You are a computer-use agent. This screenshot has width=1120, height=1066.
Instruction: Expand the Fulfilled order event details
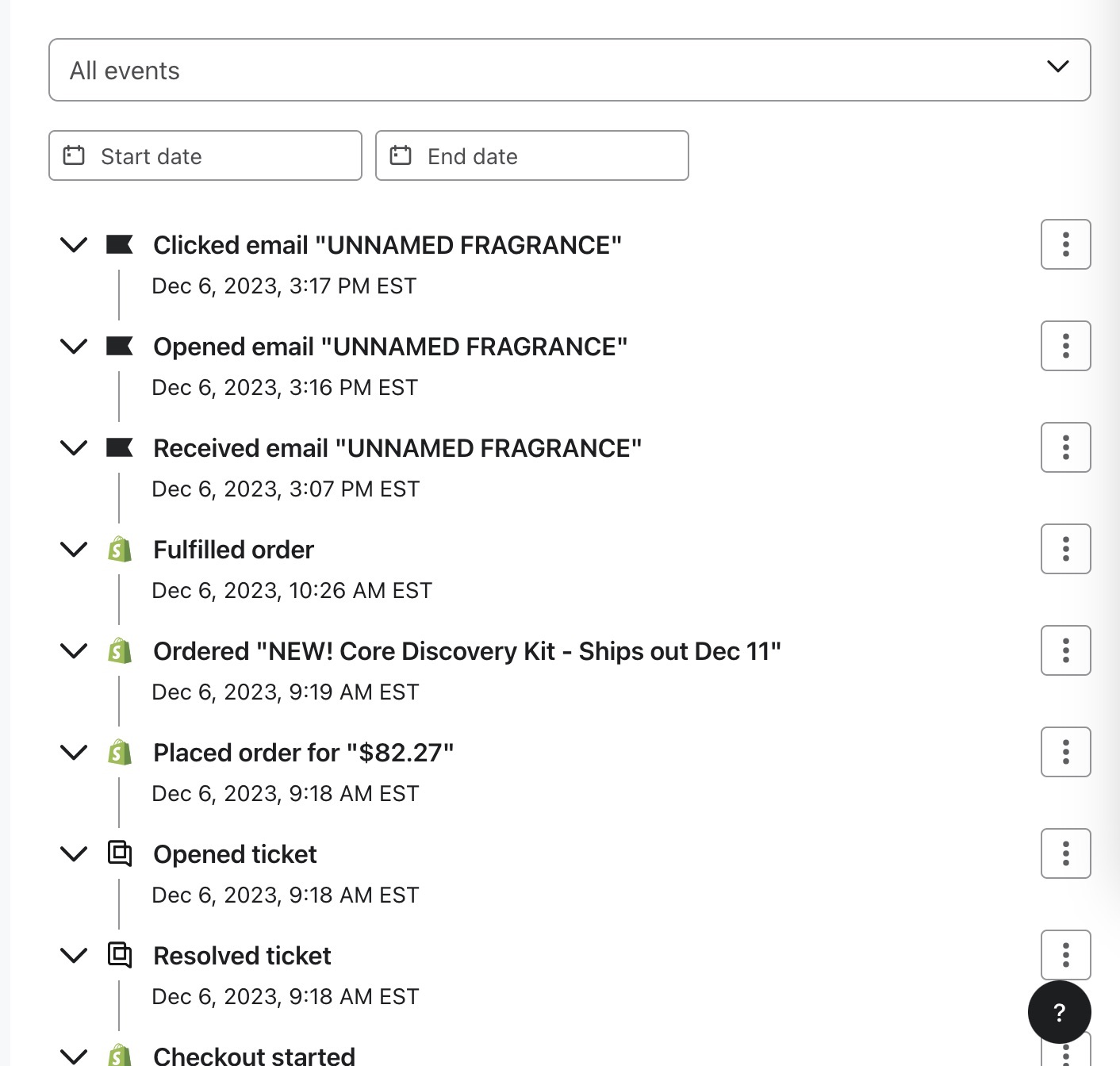coord(73,549)
